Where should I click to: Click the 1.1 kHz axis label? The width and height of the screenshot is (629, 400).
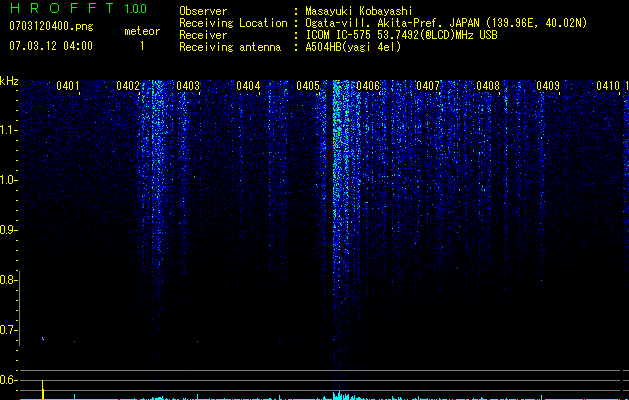point(8,130)
